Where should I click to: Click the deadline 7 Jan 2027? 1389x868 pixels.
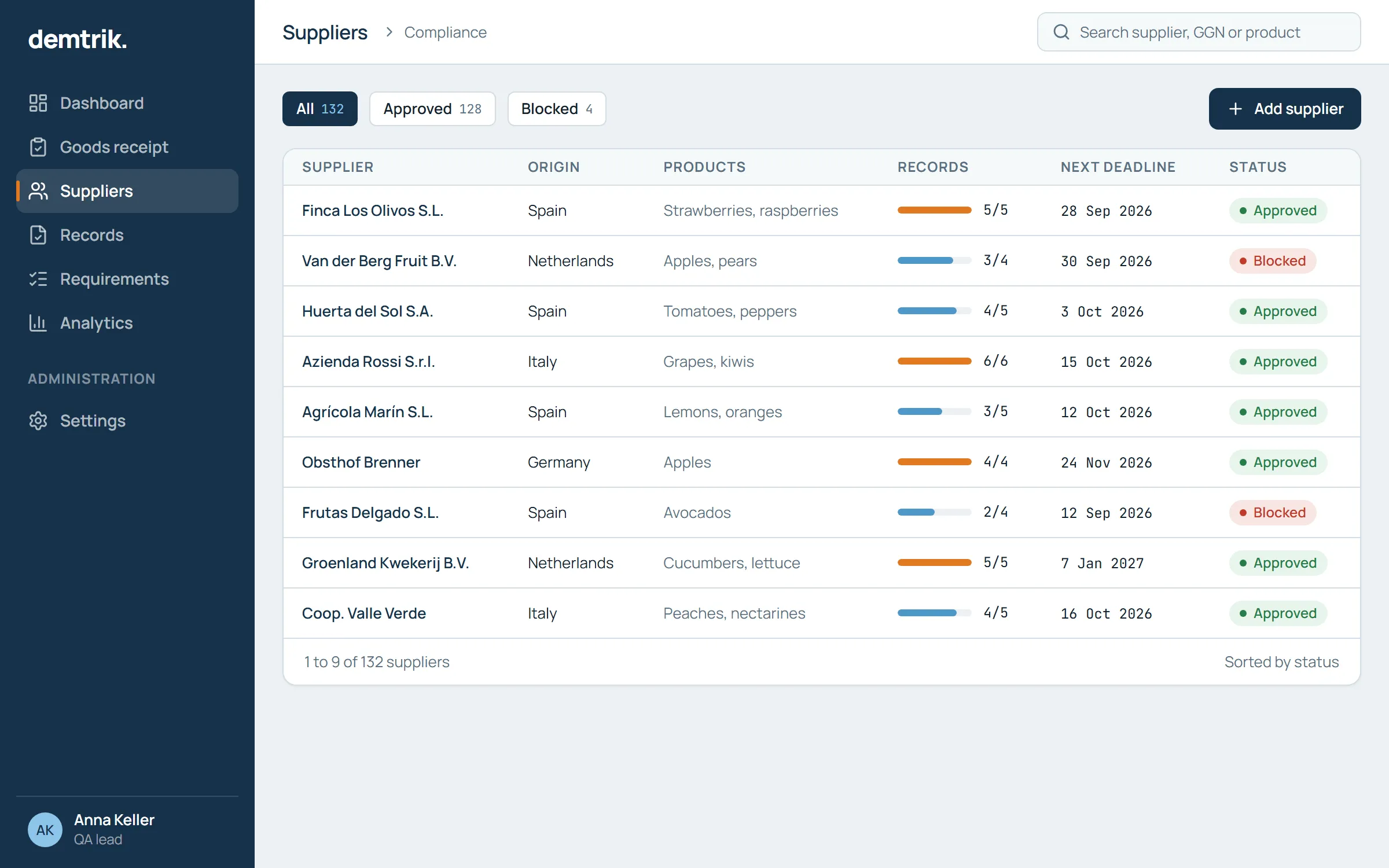[1103, 564]
